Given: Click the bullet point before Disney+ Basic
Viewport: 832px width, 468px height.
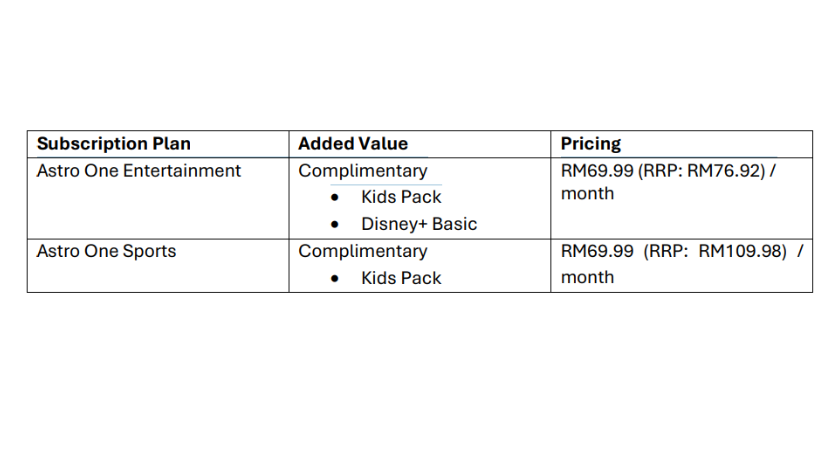Looking at the screenshot, I should tap(337, 225).
